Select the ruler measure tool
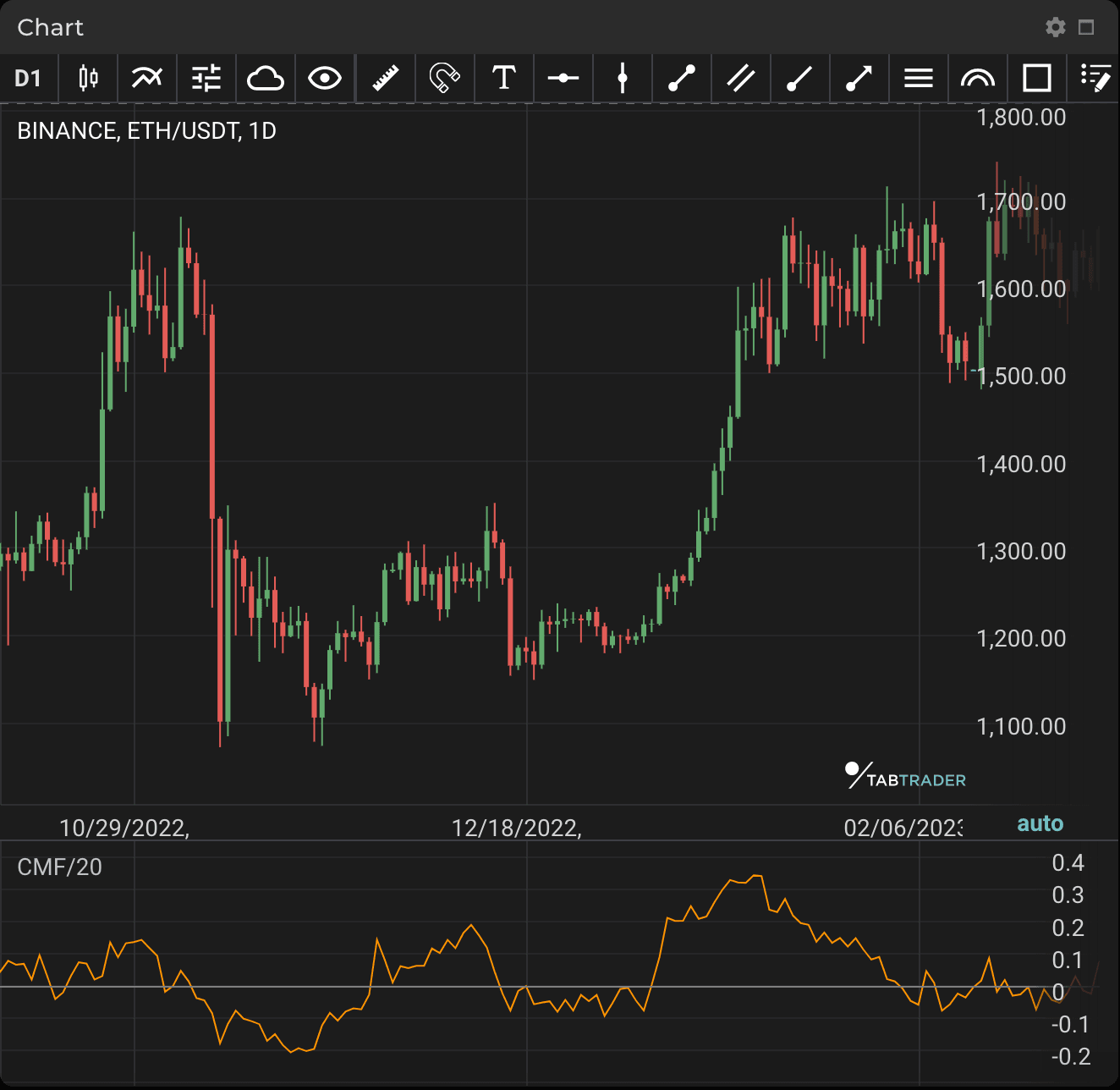1120x1090 pixels. coord(386,79)
